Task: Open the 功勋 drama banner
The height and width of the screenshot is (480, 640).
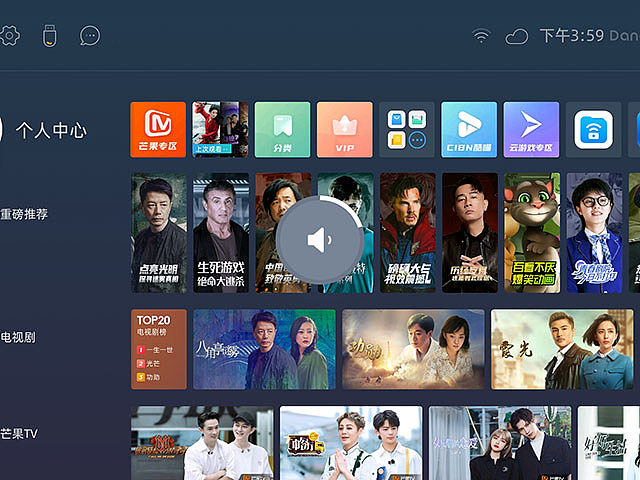Action: click(x=413, y=349)
